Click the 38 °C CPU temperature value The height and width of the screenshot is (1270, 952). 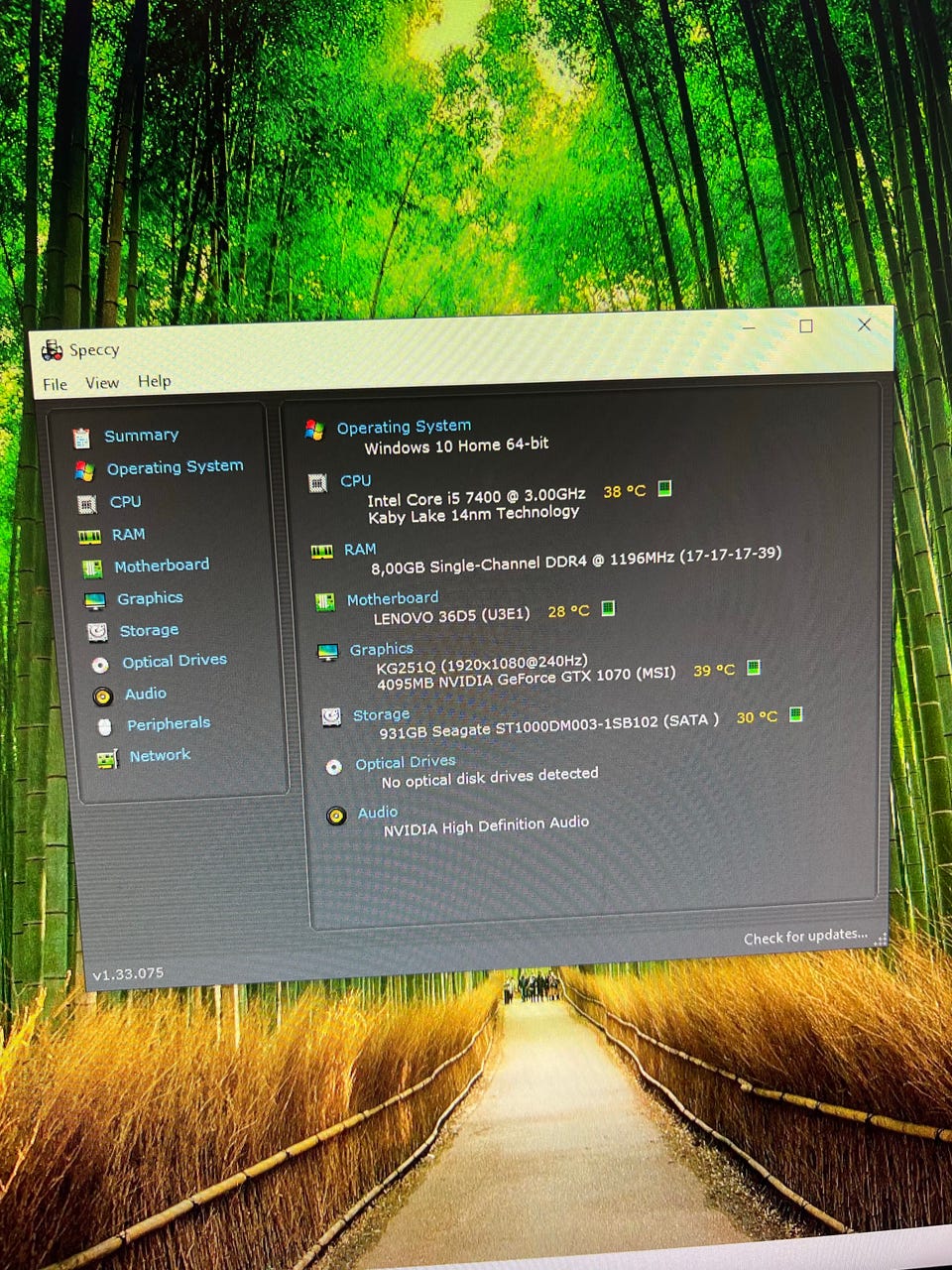(625, 491)
